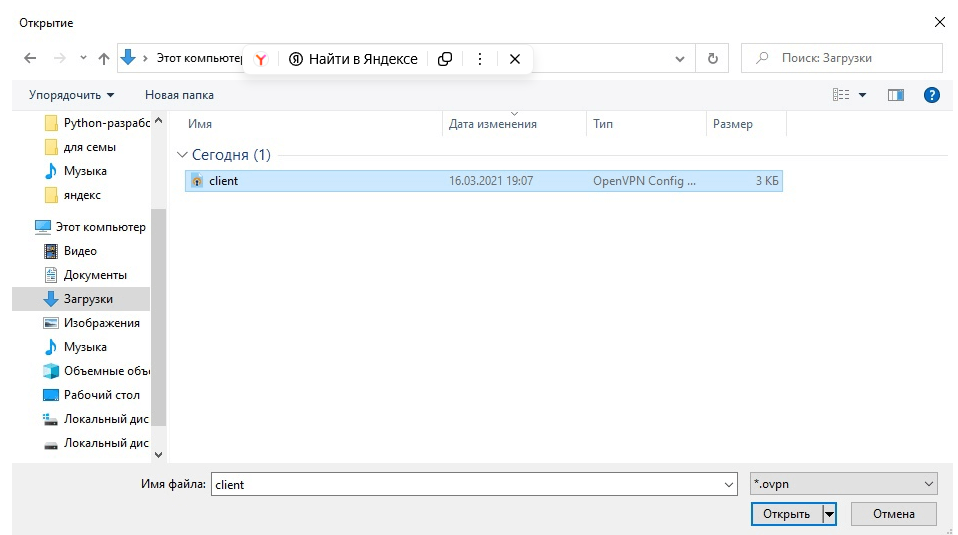Select the client OpenVPN config file
The width and height of the screenshot is (958, 535).
(224, 181)
